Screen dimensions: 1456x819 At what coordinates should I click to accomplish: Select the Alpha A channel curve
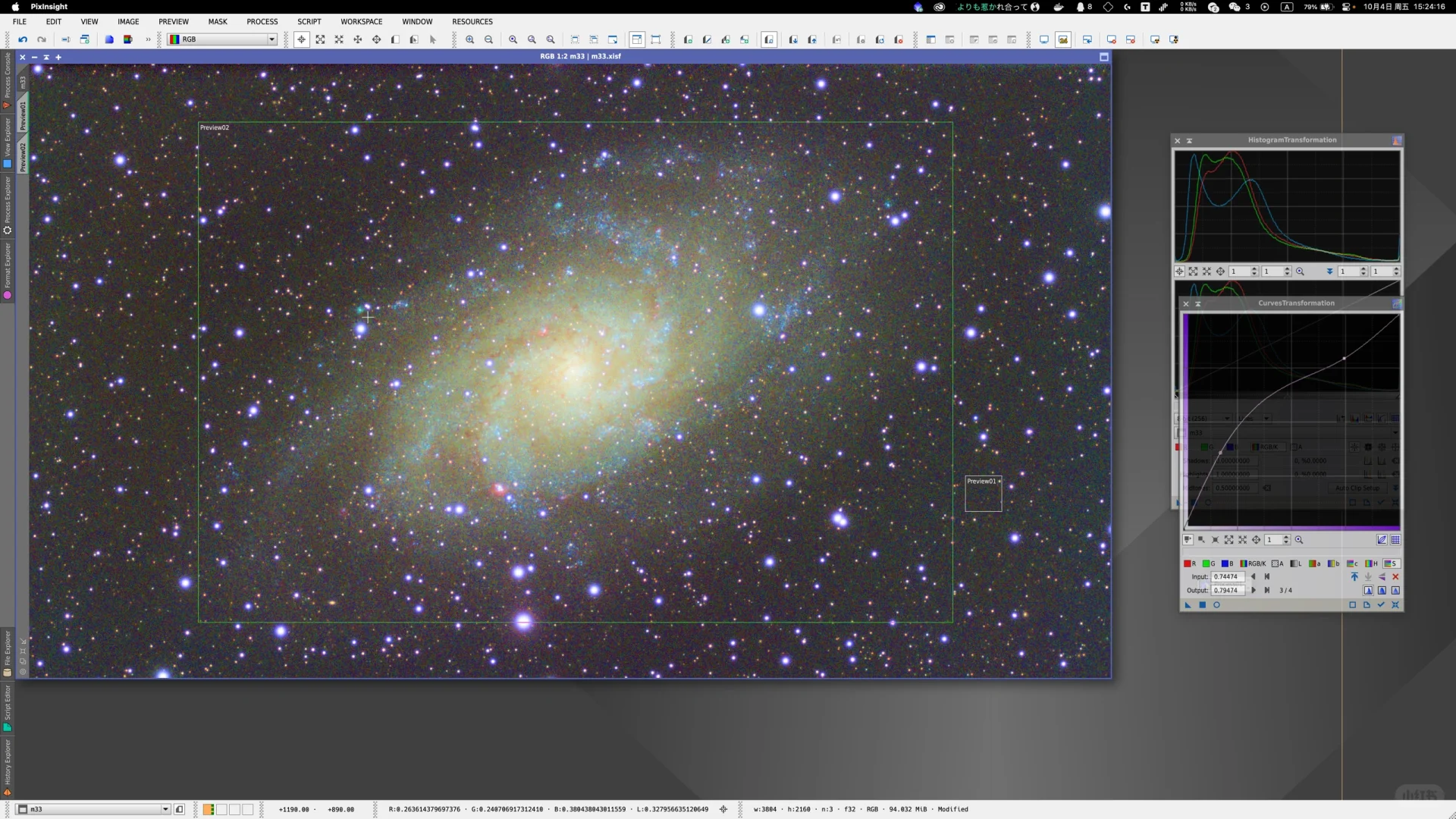point(1278,563)
